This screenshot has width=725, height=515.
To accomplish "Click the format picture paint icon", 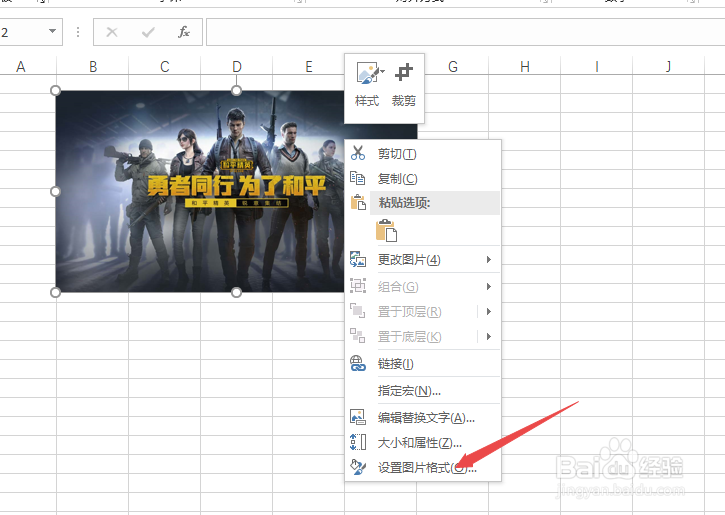I will pos(358,467).
